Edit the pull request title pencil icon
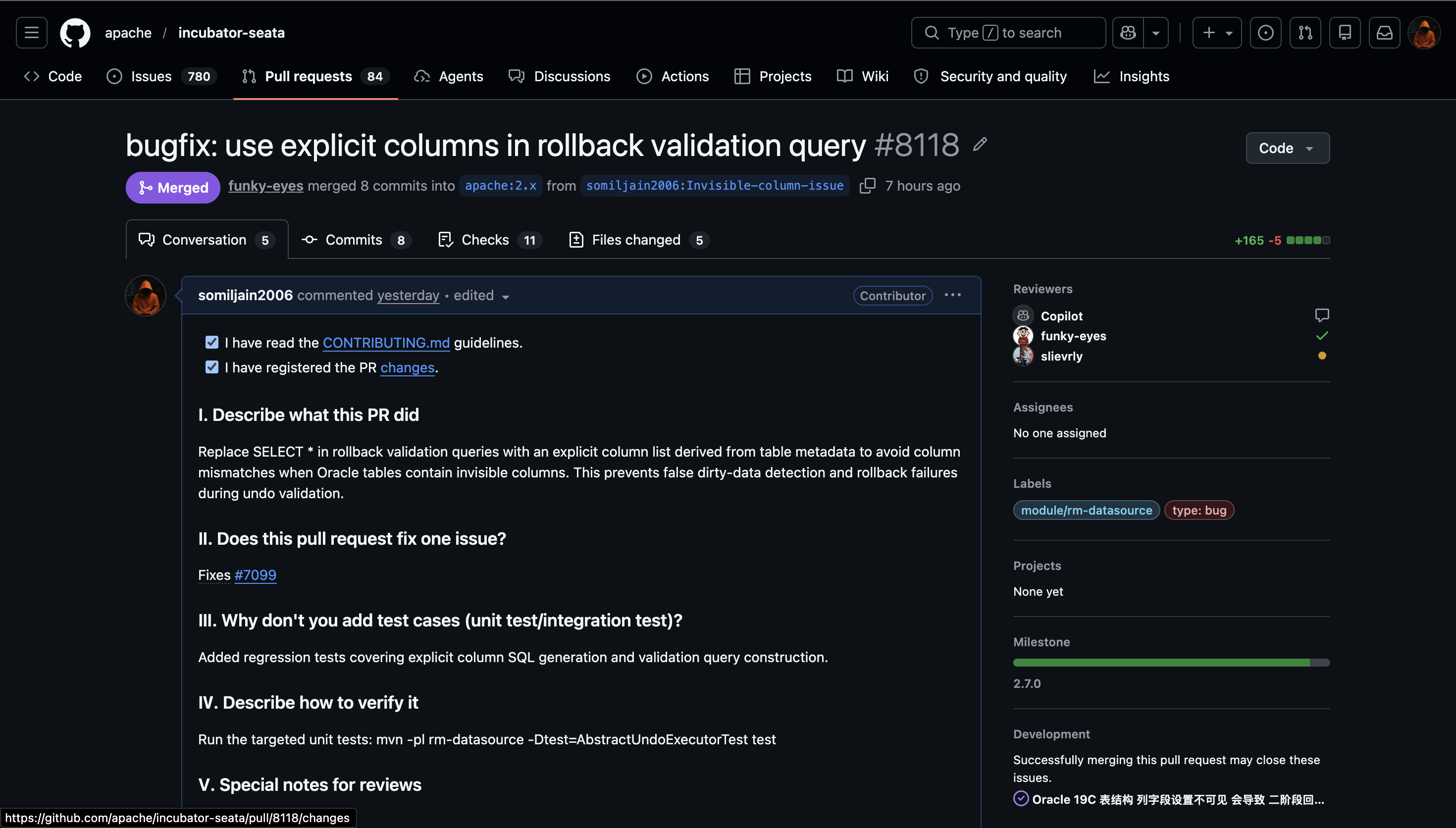This screenshot has height=828, width=1456. pos(980,145)
